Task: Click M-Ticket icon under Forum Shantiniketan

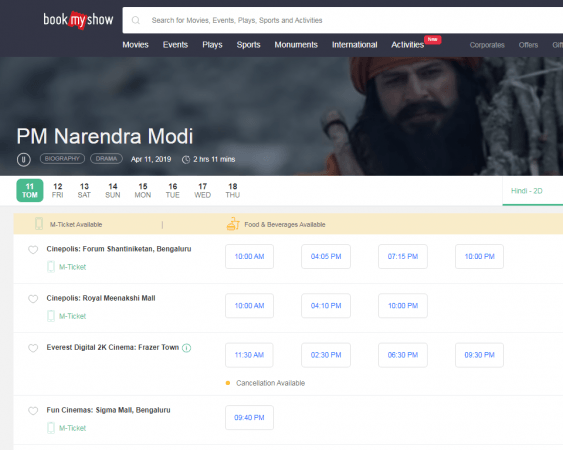Action: click(x=51, y=267)
